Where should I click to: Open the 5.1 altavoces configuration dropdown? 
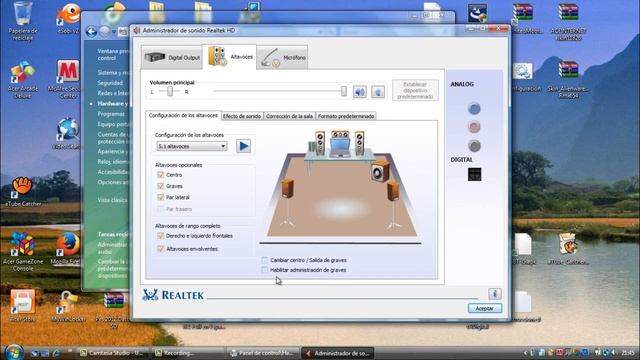[x=191, y=146]
